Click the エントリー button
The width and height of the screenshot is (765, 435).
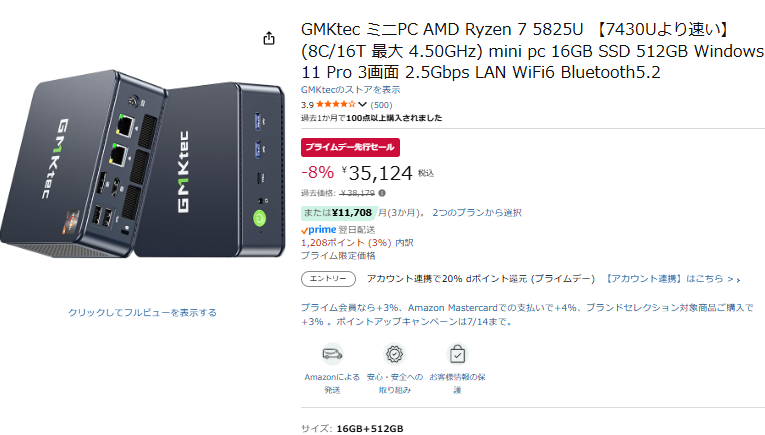(328, 278)
